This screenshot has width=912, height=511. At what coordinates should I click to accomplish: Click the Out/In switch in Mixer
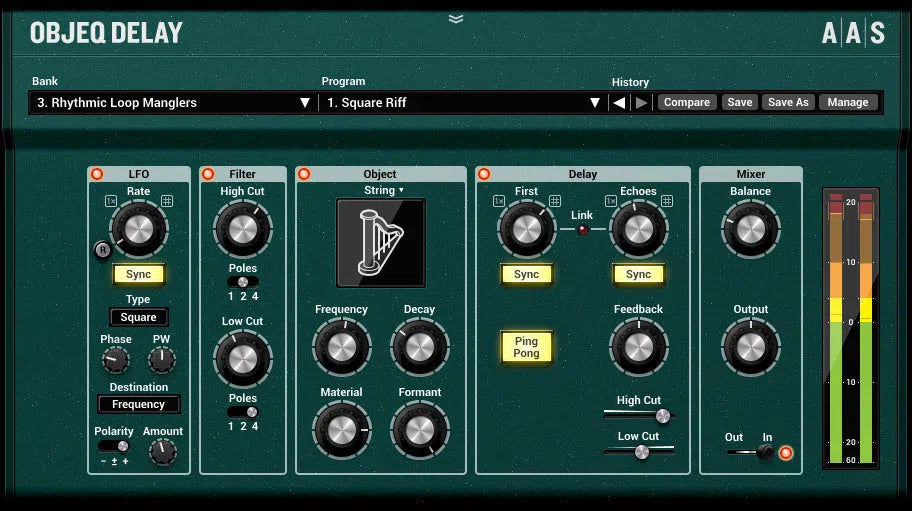[751, 452]
